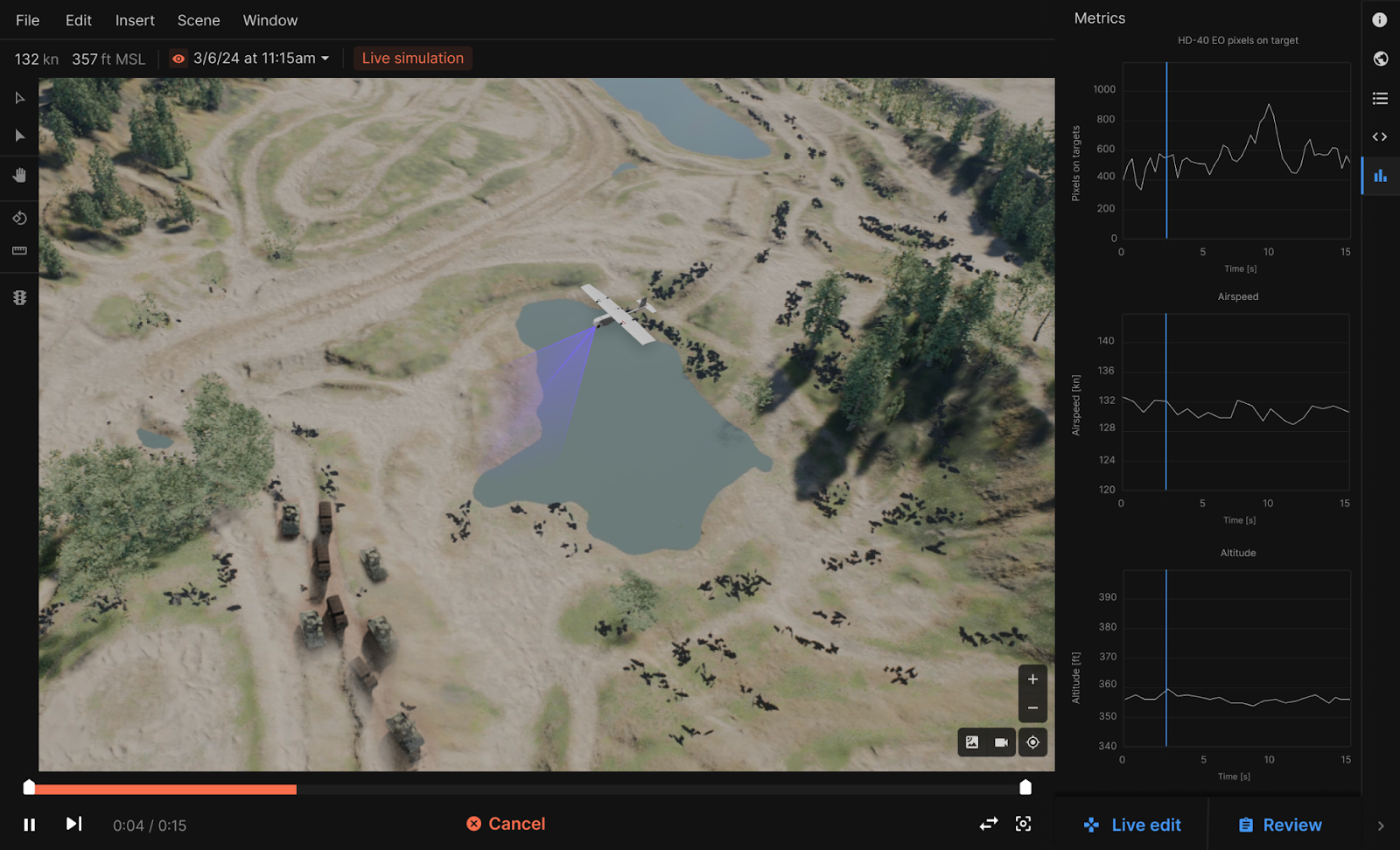Image resolution: width=1400 pixels, height=850 pixels.
Task: Toggle the scenario visibility eye icon
Action: point(178,58)
